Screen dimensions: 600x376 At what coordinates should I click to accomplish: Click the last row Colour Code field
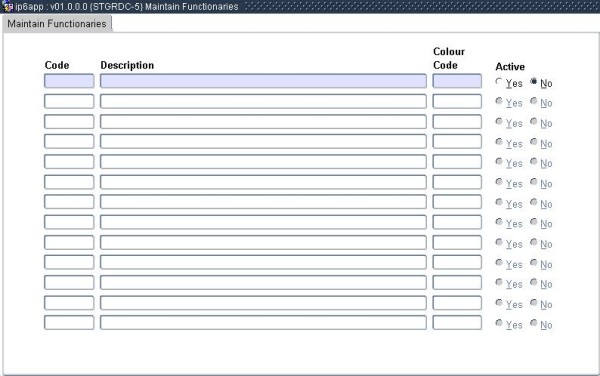pyautogui.click(x=457, y=322)
